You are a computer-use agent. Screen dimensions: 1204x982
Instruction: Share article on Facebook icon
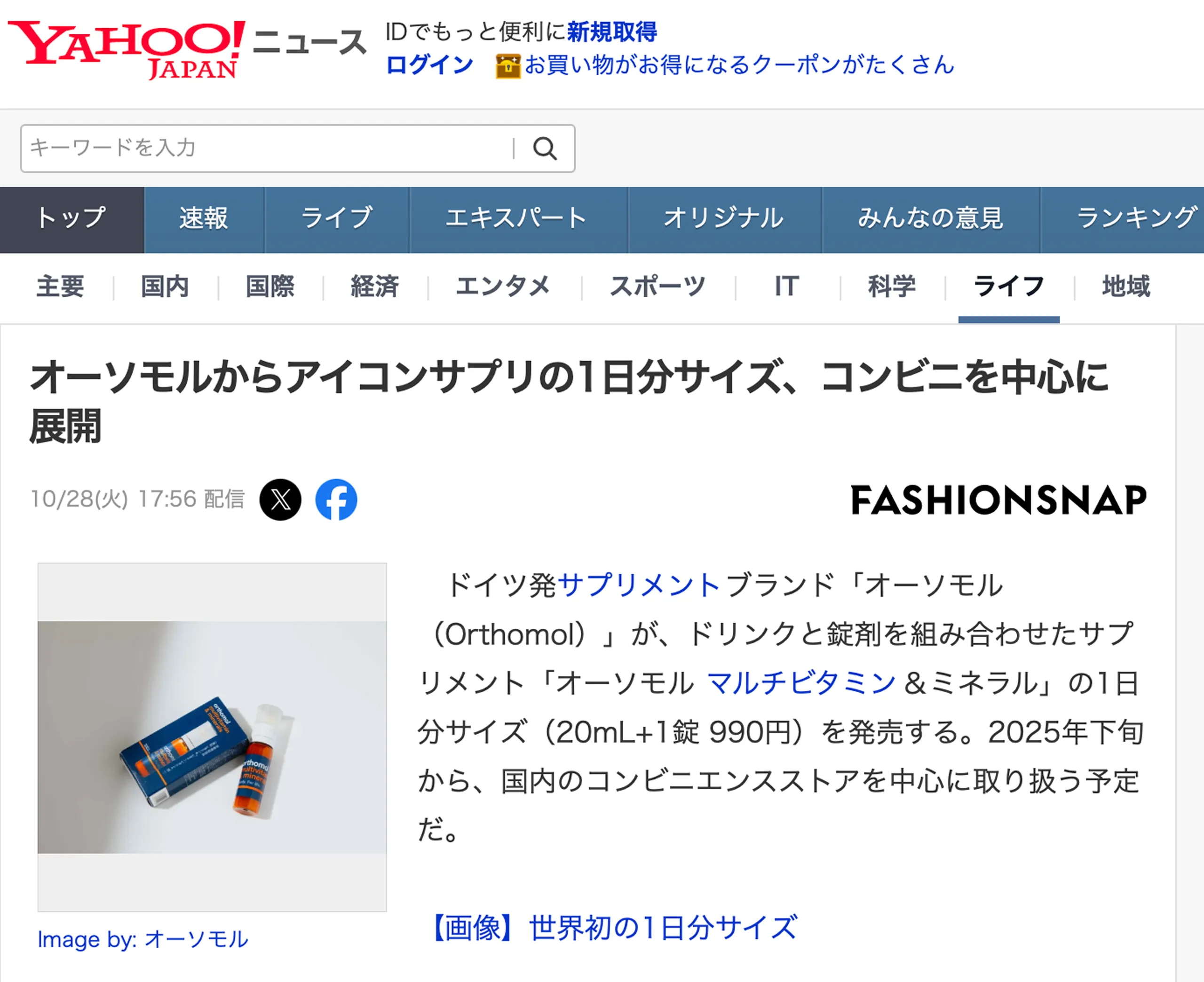tap(336, 499)
